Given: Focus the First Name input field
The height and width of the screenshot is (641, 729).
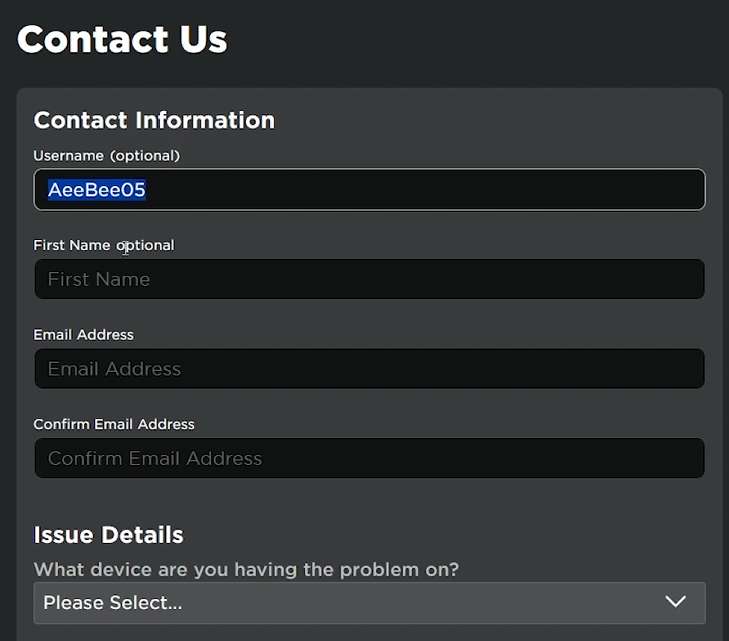Looking at the screenshot, I should (369, 279).
